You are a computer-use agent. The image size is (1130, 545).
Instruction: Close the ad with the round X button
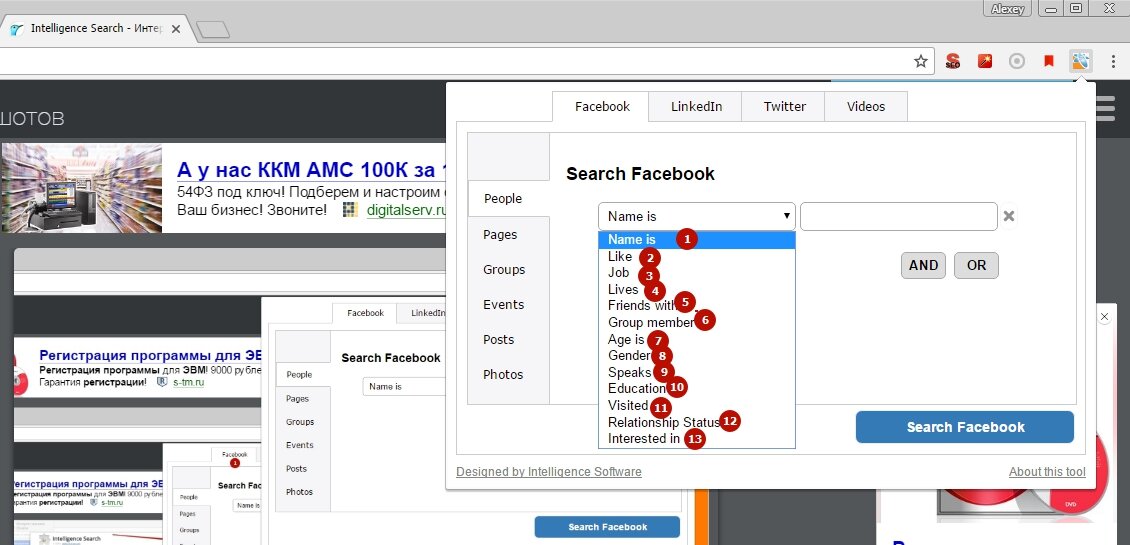point(1104,317)
